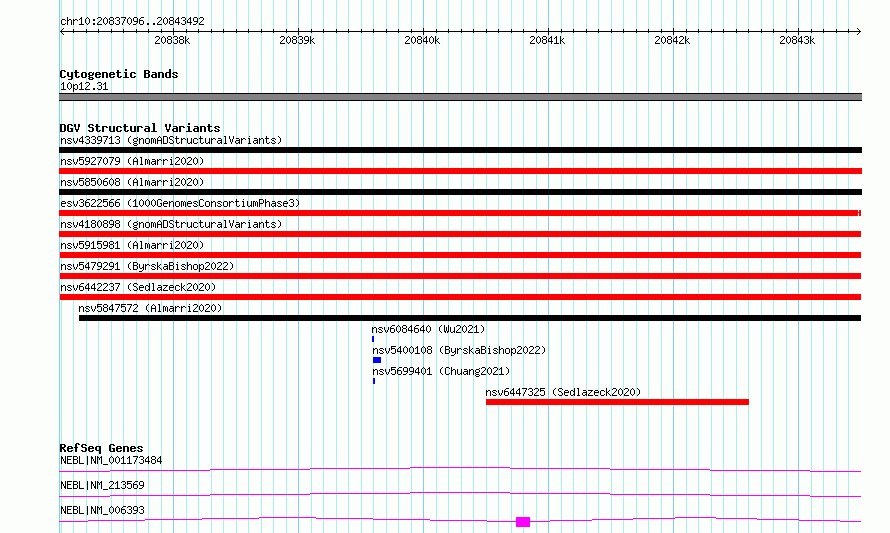Open nsv5400108 (ByrskaBishop2022) label
The height and width of the screenshot is (533, 890).
point(459,350)
